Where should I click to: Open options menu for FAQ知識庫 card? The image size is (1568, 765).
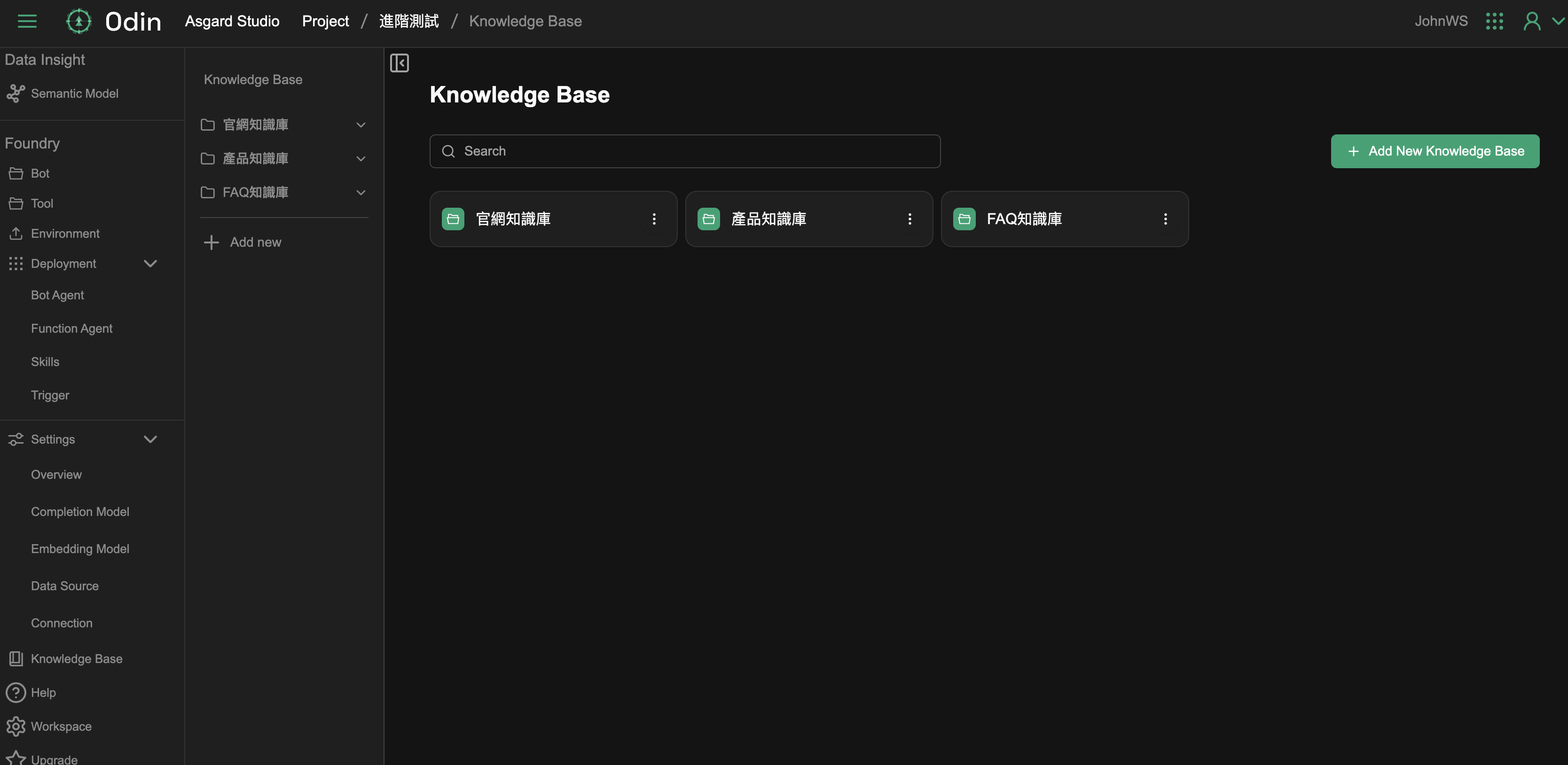pyautogui.click(x=1165, y=219)
